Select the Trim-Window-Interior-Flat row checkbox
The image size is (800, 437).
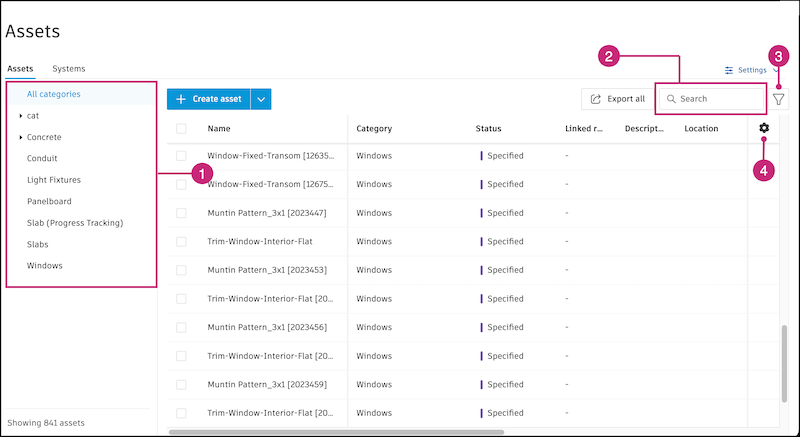tap(181, 241)
